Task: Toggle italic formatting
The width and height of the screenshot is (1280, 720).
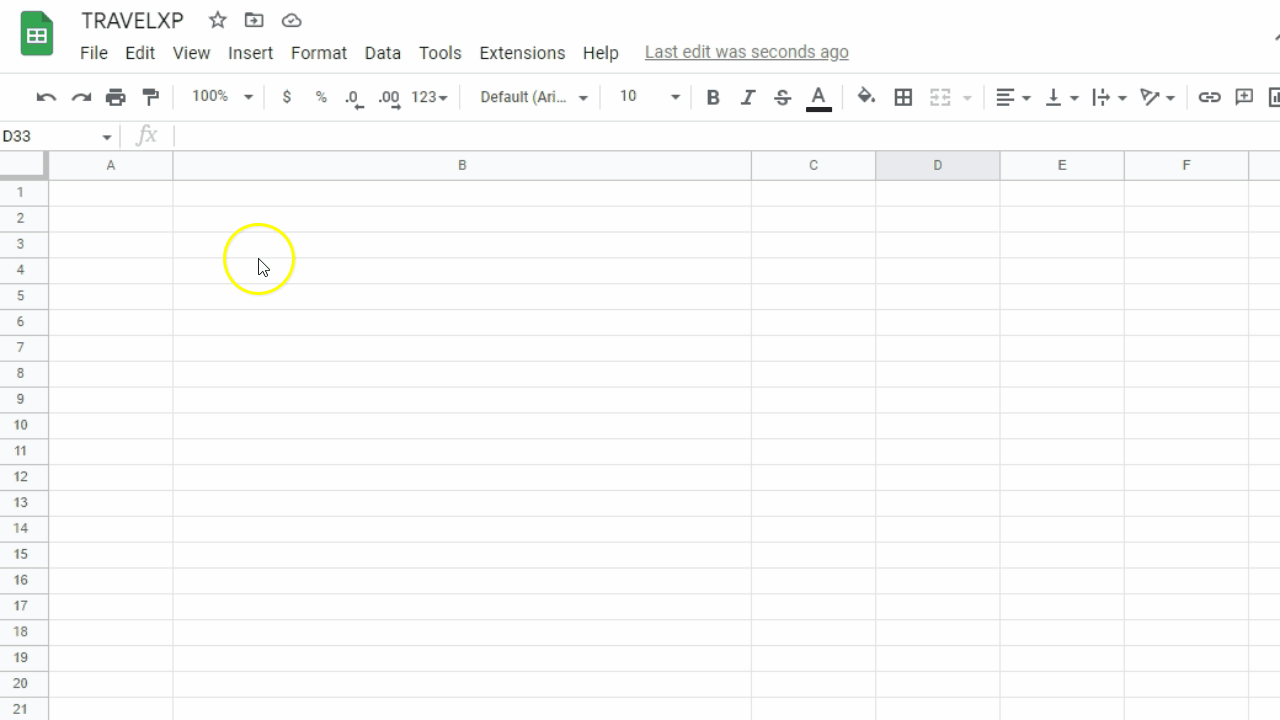Action: click(x=747, y=97)
